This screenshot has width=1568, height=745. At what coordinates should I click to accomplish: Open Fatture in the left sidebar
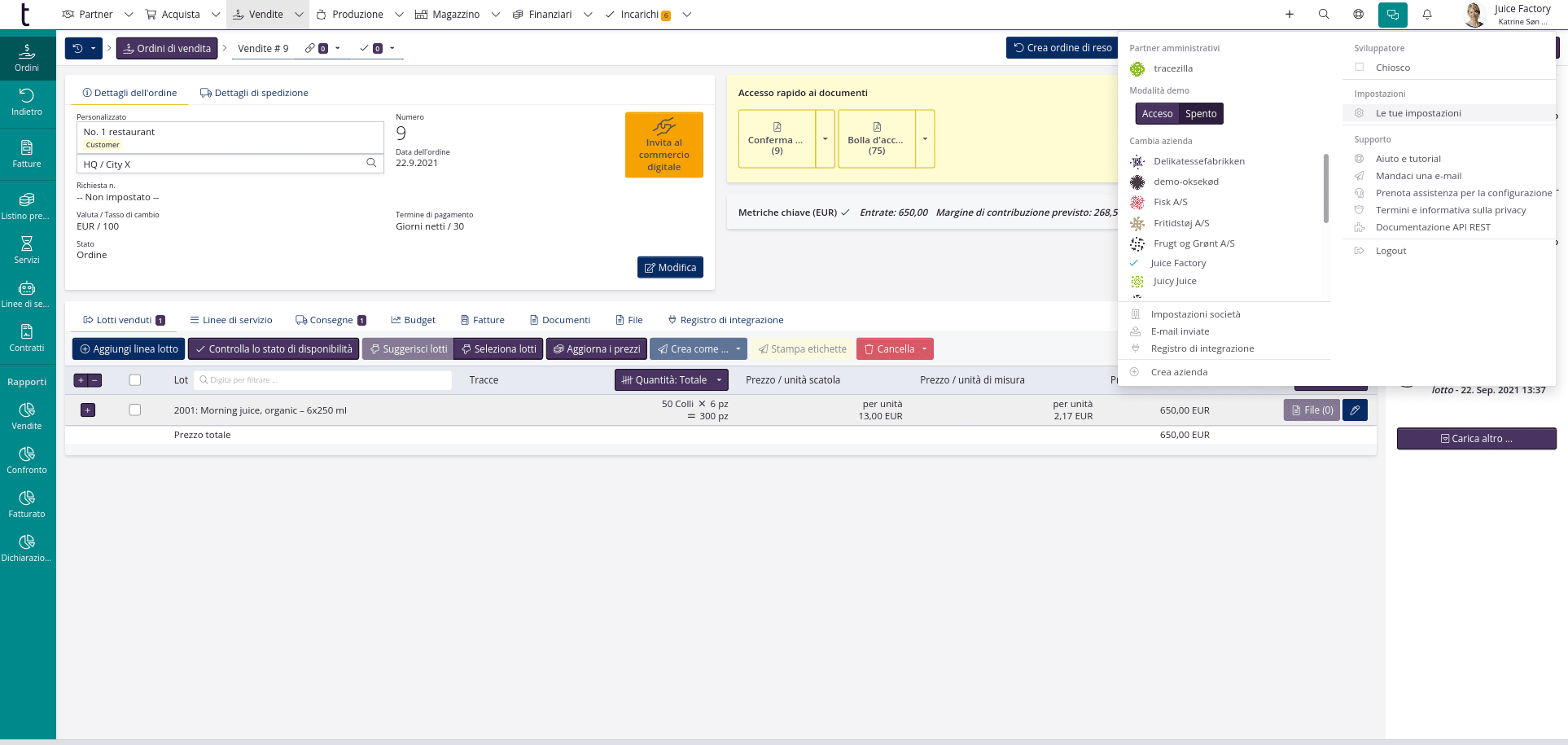pos(27,153)
